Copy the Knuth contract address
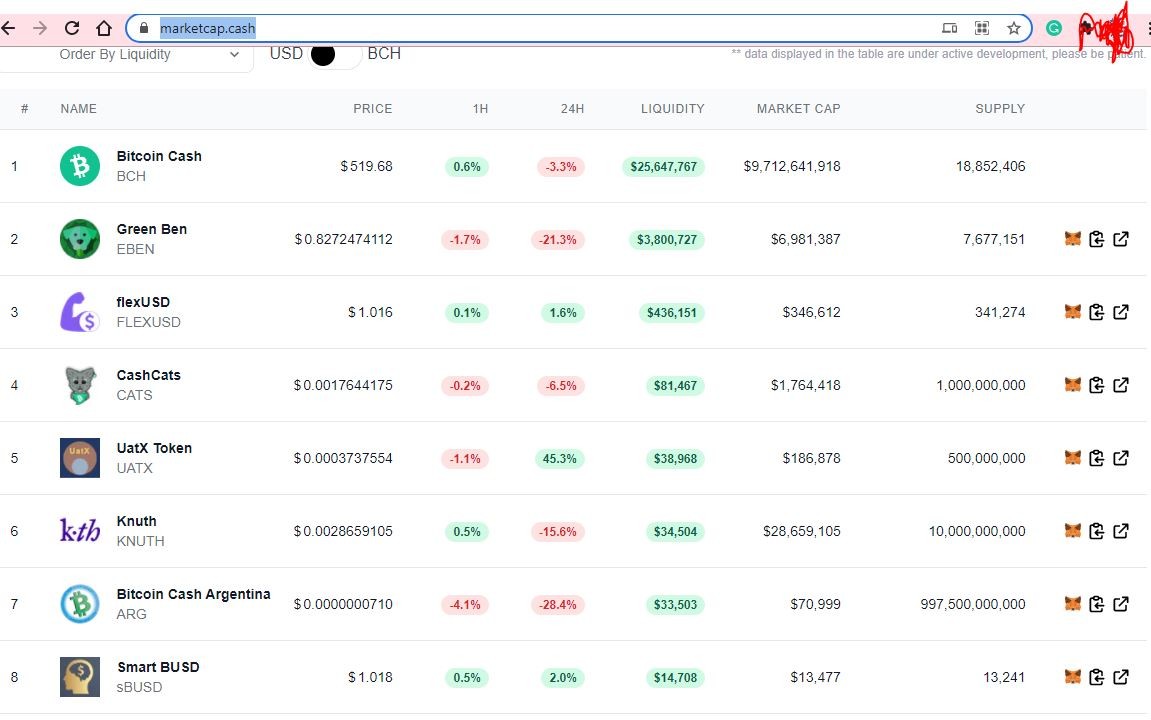The height and width of the screenshot is (720, 1151). click(1097, 531)
